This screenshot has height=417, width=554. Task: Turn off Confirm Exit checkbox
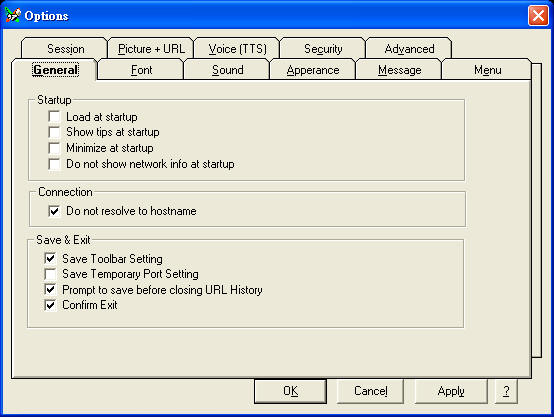50,305
